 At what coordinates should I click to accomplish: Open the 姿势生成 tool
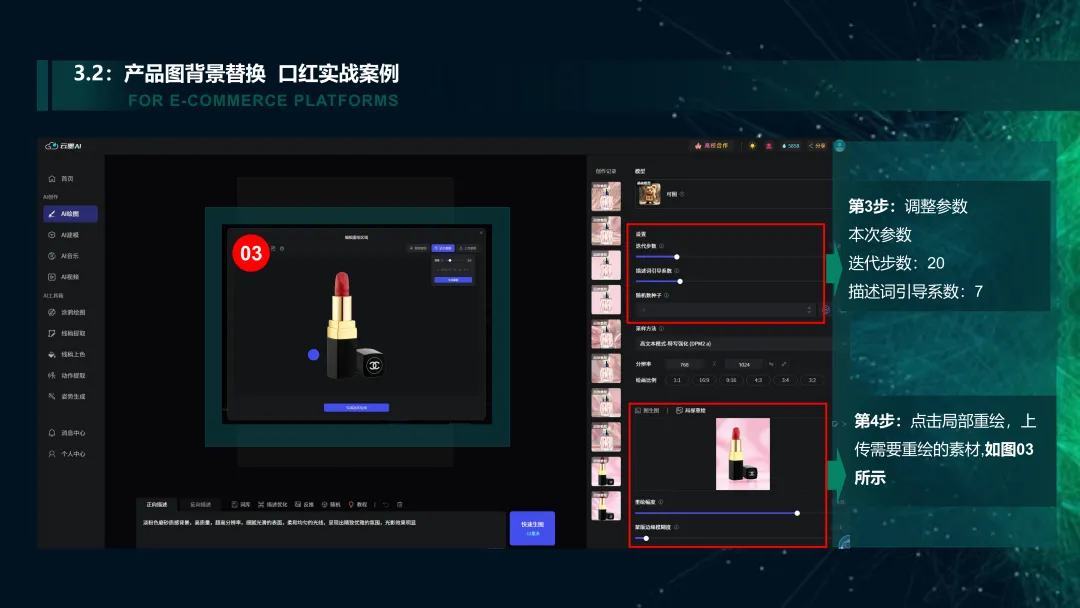click(66, 397)
